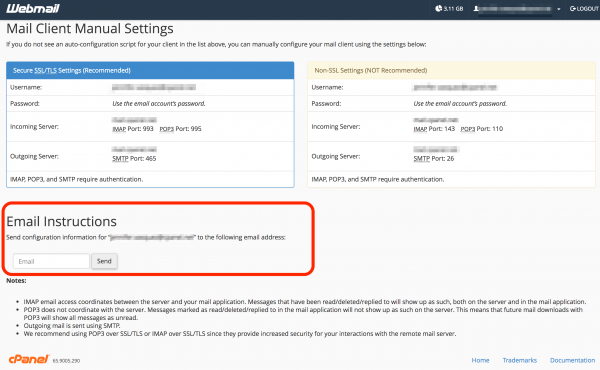Click the cPanel logo in footer

pos(29,359)
